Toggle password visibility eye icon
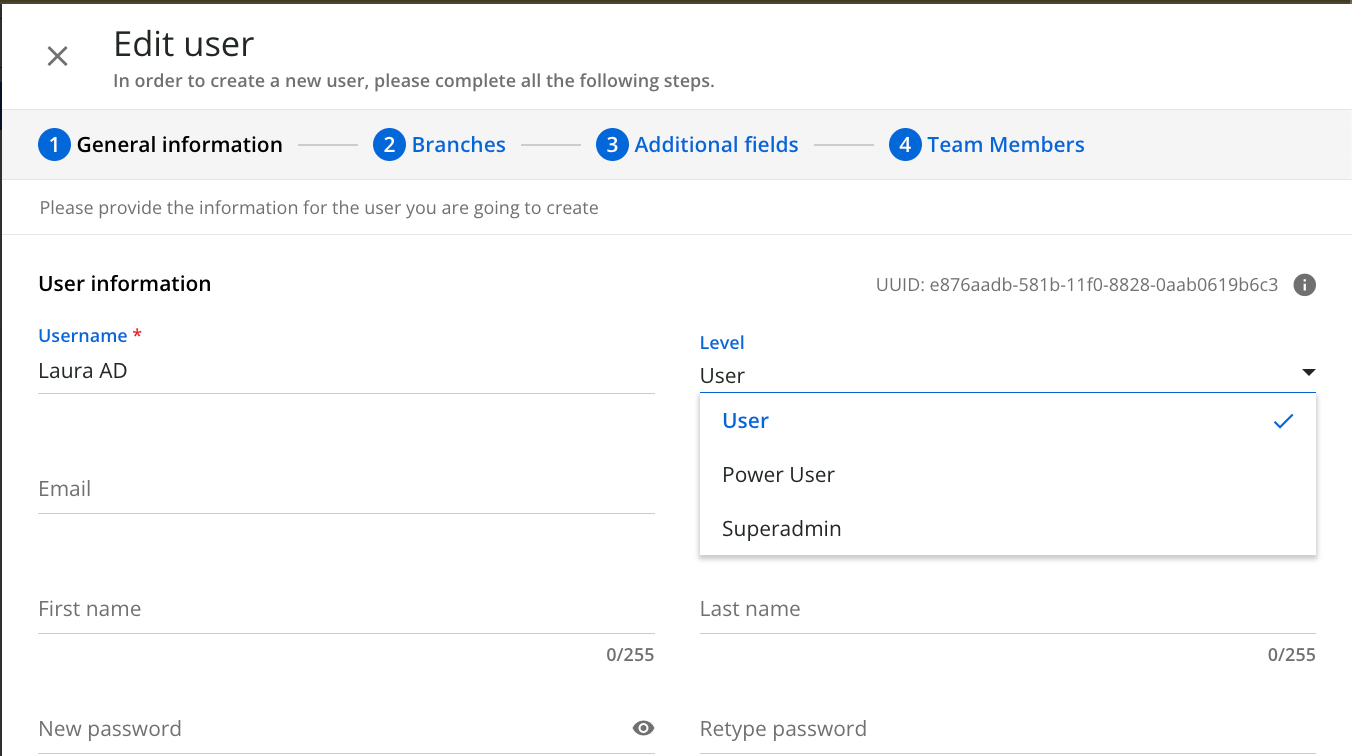 (643, 728)
